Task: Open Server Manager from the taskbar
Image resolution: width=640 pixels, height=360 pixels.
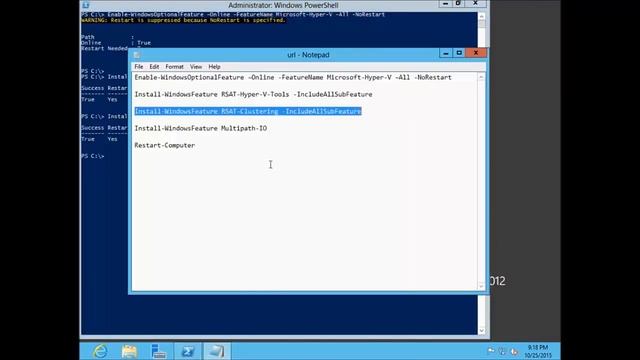Action: point(158,351)
